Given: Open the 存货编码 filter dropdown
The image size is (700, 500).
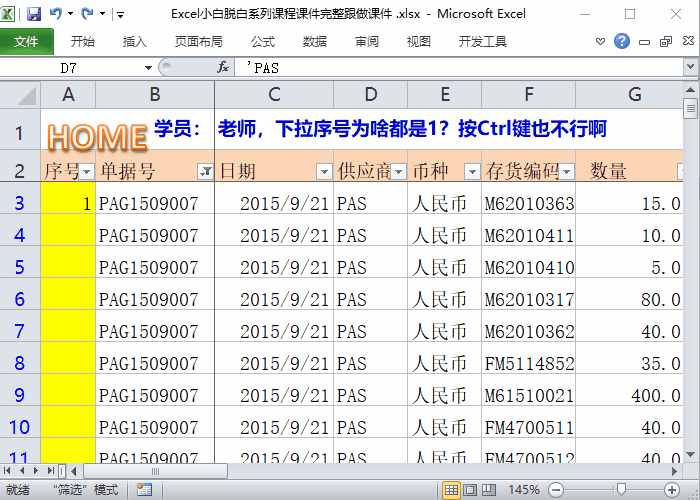Looking at the screenshot, I should (567, 171).
